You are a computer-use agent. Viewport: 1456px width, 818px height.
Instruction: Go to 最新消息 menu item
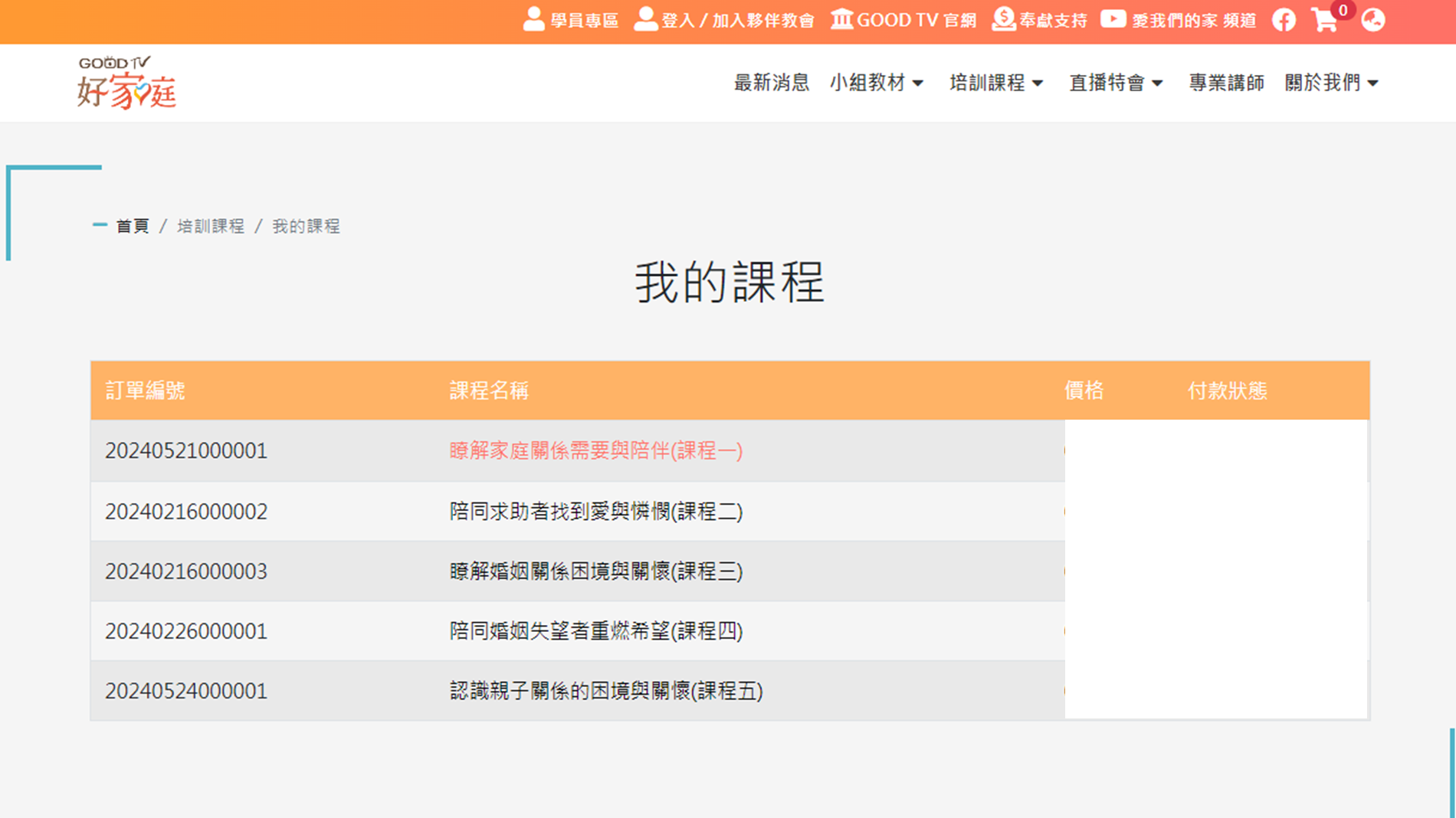(x=771, y=83)
